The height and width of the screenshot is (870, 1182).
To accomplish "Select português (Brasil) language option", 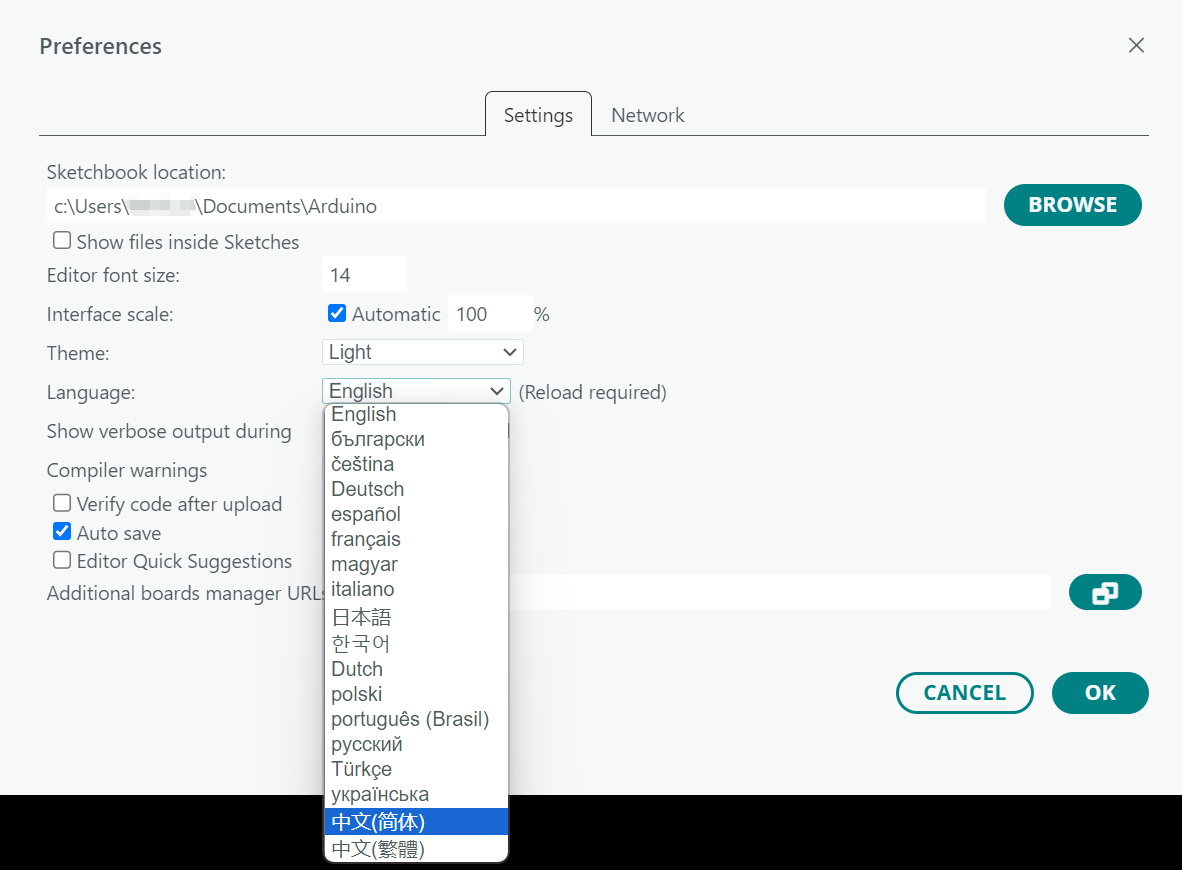I will tap(410, 719).
